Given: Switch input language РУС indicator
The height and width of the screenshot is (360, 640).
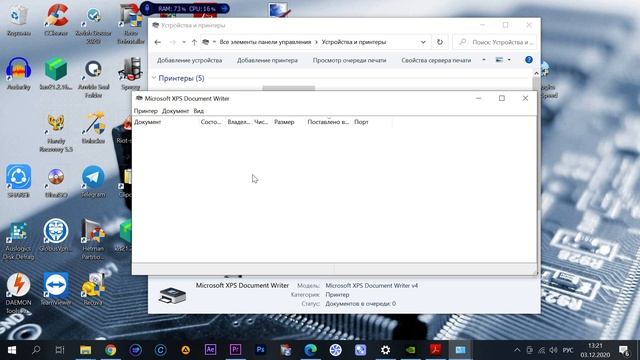Looking at the screenshot, I should [568, 350].
